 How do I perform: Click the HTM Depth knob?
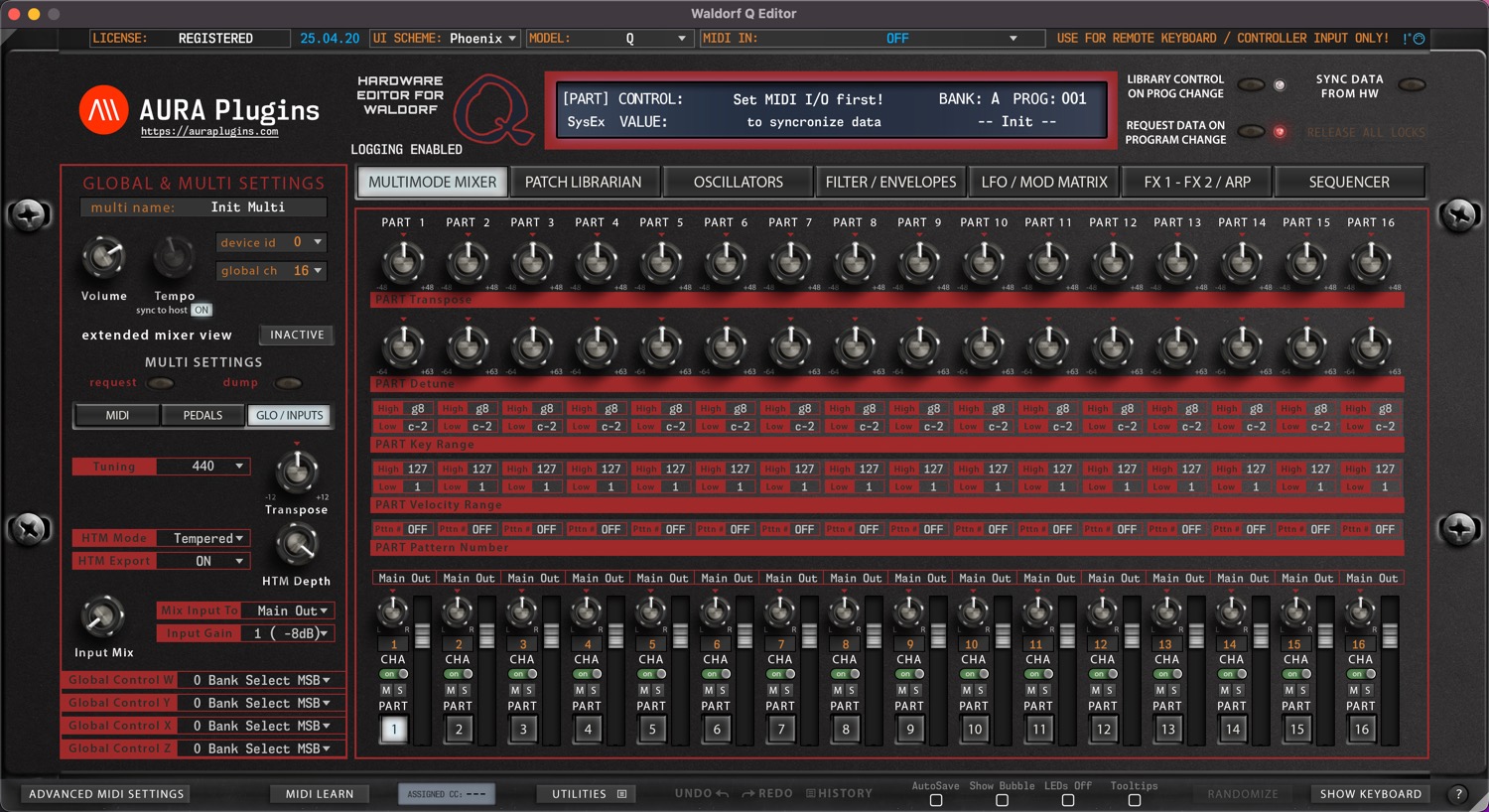pyautogui.click(x=296, y=544)
